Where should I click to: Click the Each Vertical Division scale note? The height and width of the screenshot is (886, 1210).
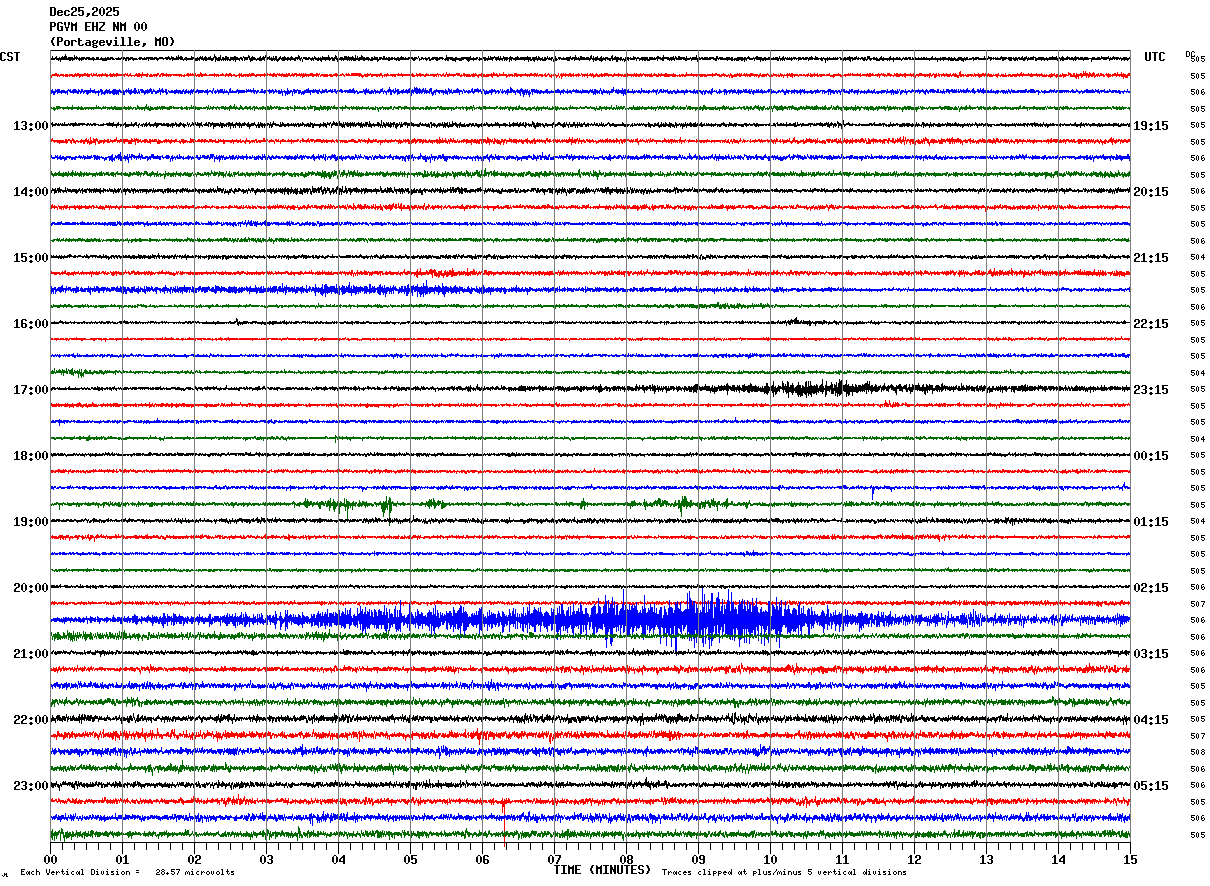click(x=127, y=873)
